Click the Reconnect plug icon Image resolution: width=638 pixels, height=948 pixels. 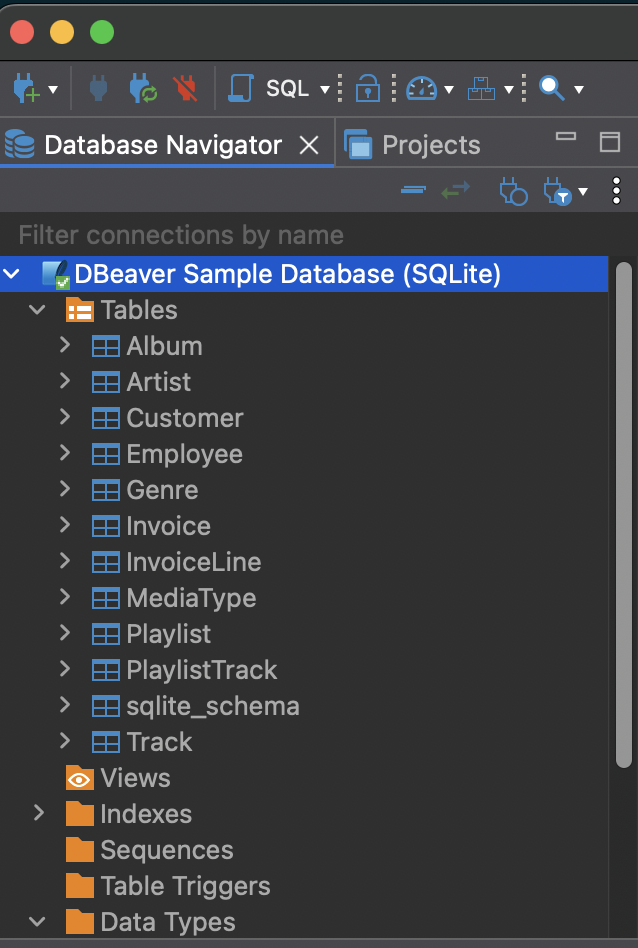click(142, 89)
